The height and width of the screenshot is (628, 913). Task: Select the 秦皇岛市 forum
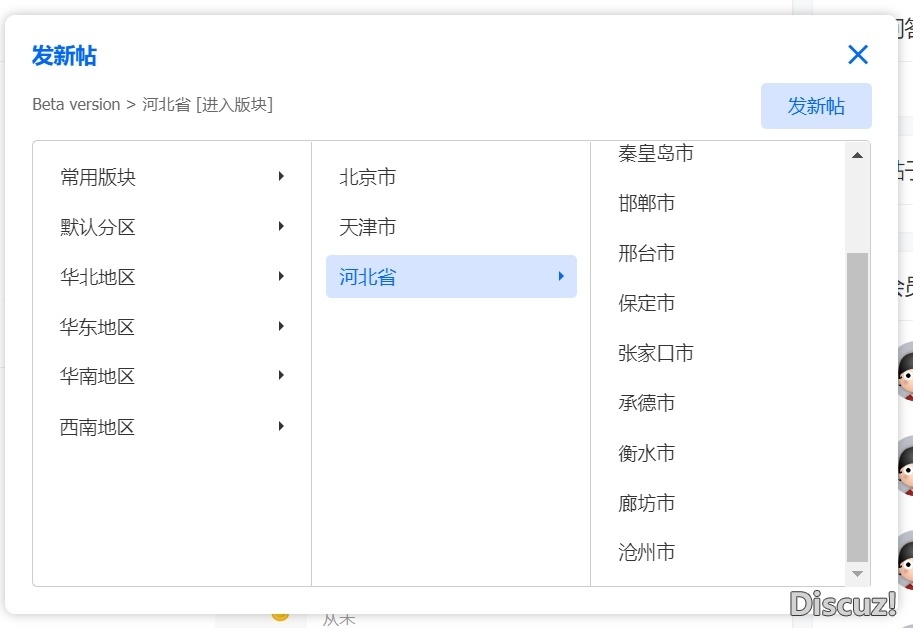point(655,153)
